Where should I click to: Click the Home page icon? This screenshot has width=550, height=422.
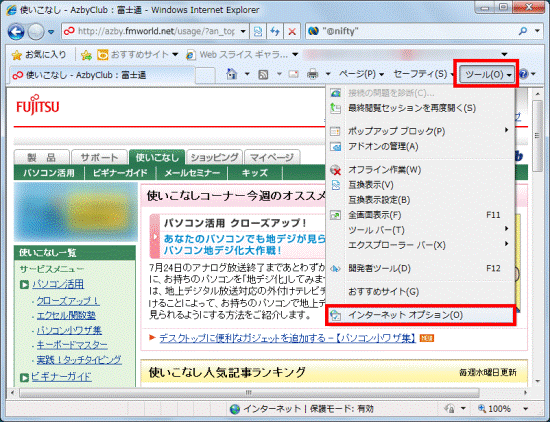point(232,74)
